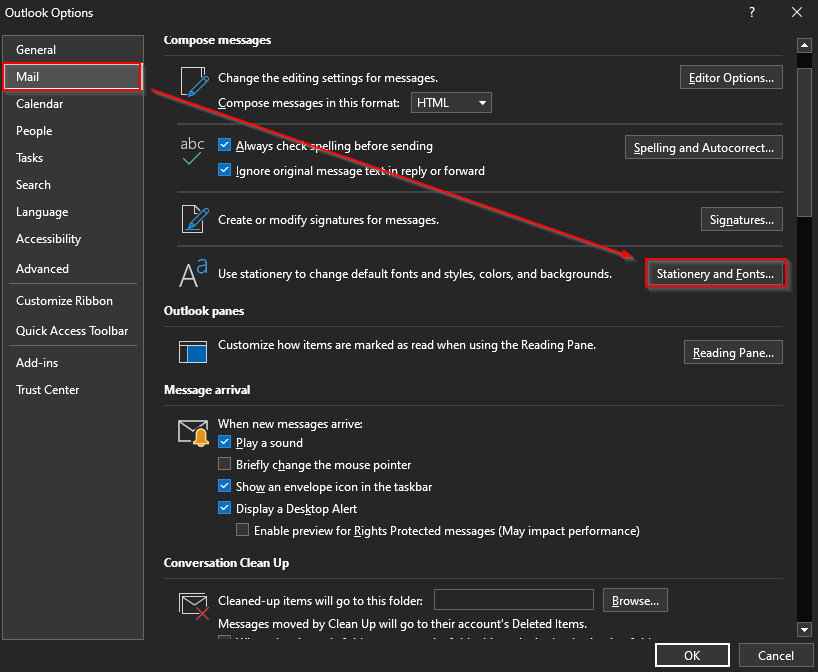Disable Play a sound checkbox
Viewport: 818px width, 672px height.
[x=225, y=443]
